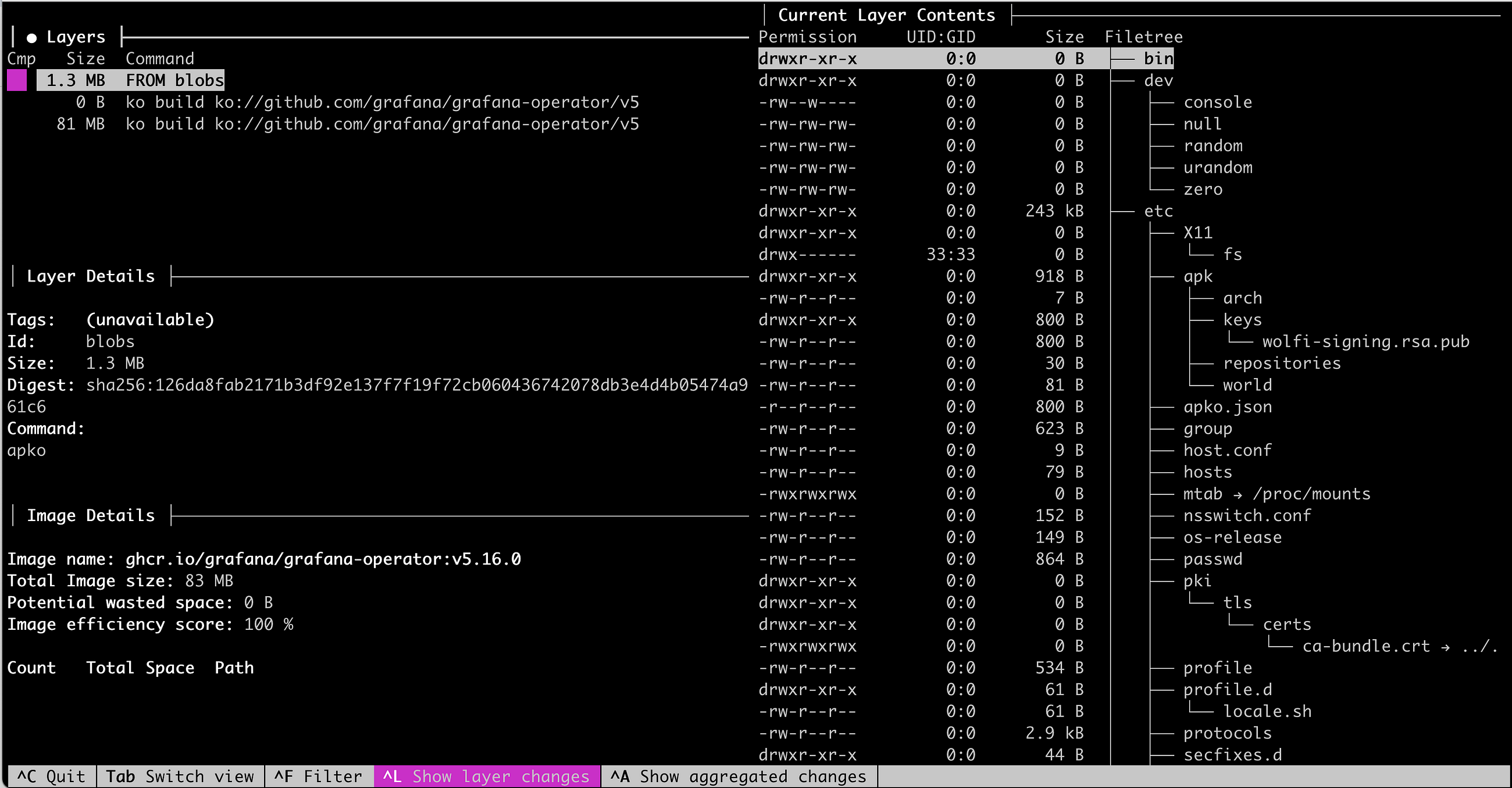
Task: Select the 0 B ko build layer
Action: coord(357,102)
